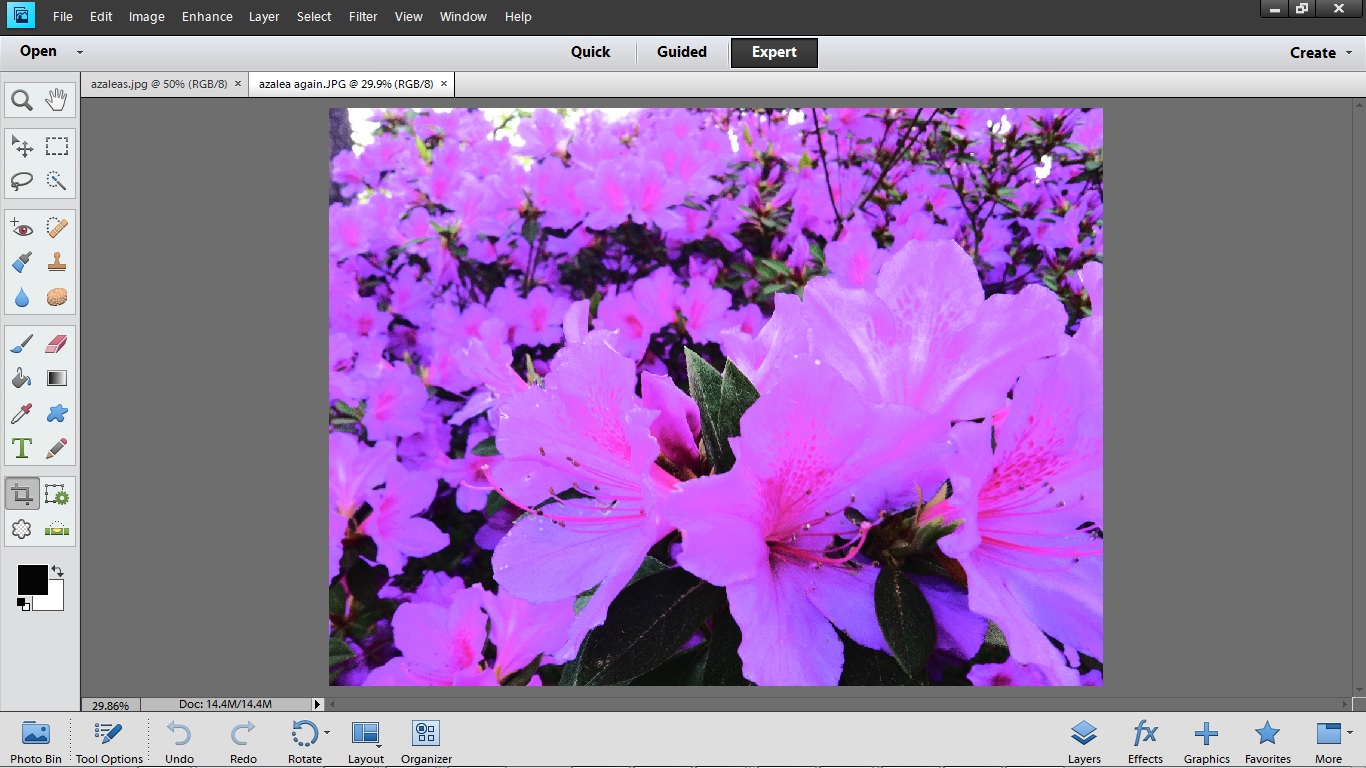
Task: Select the Red Eye Removal tool
Action: coord(22,229)
